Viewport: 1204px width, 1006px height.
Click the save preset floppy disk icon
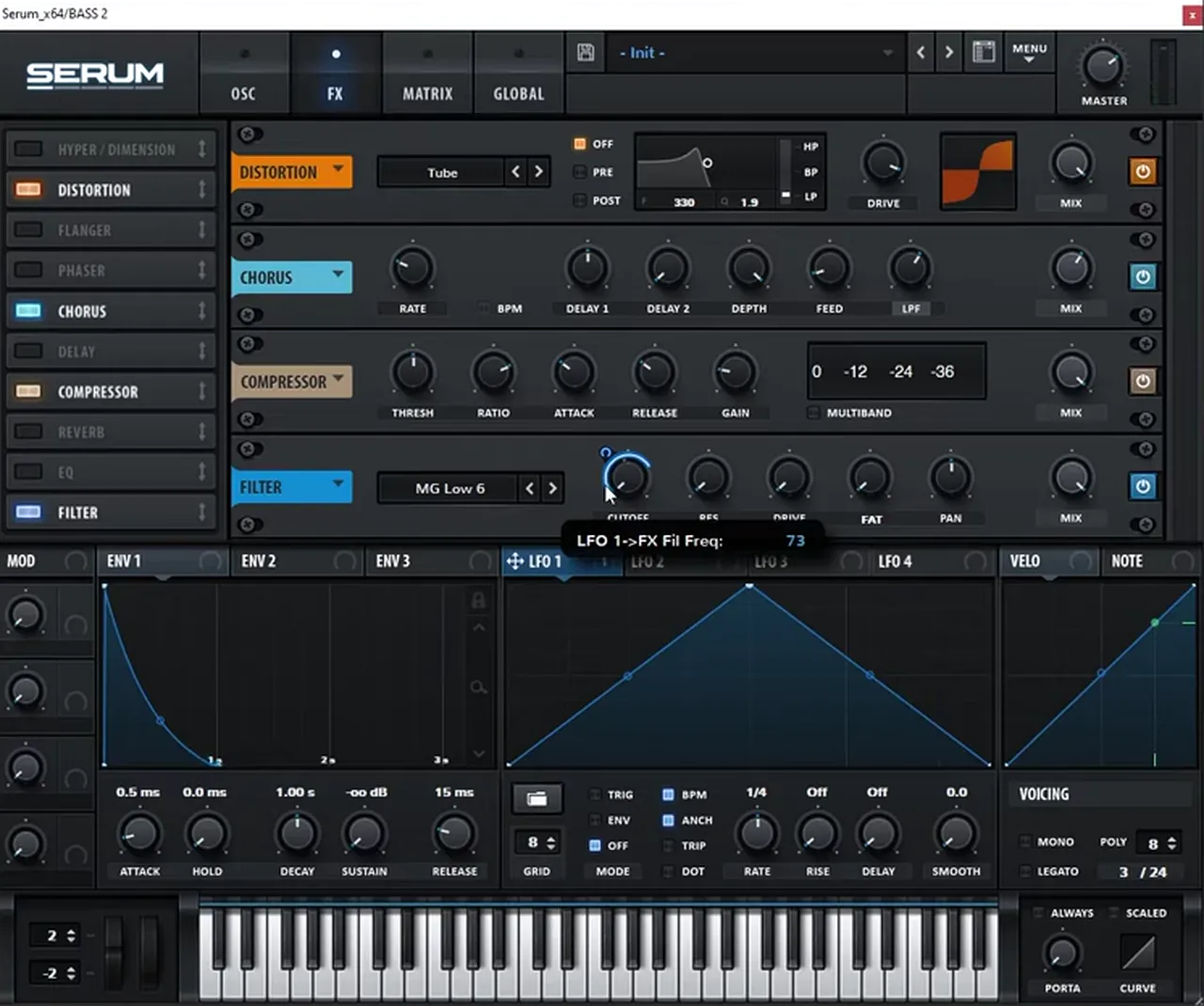tap(585, 53)
